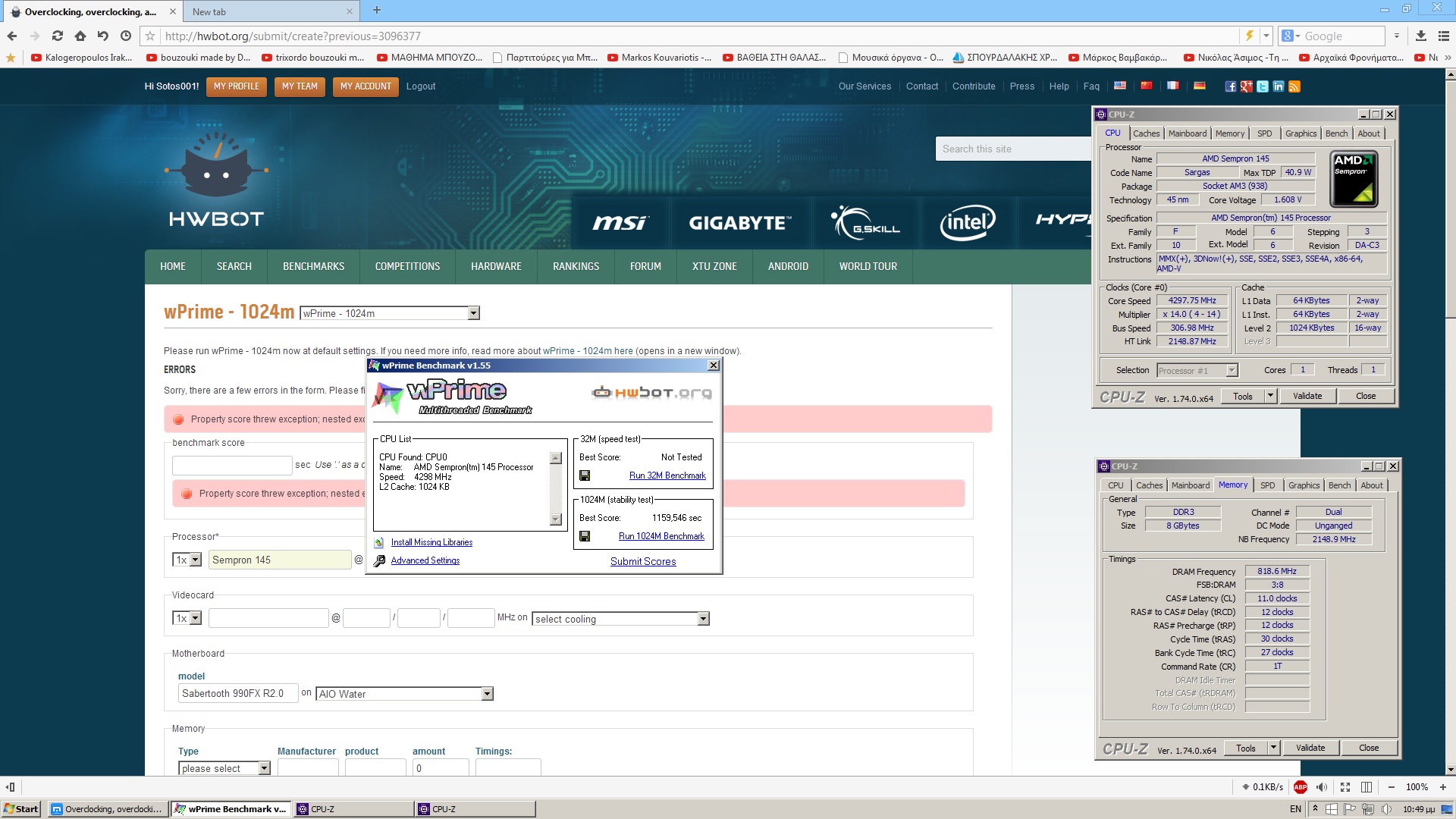Switch site language via the German flag
The height and width of the screenshot is (819, 1456).
point(1200,86)
